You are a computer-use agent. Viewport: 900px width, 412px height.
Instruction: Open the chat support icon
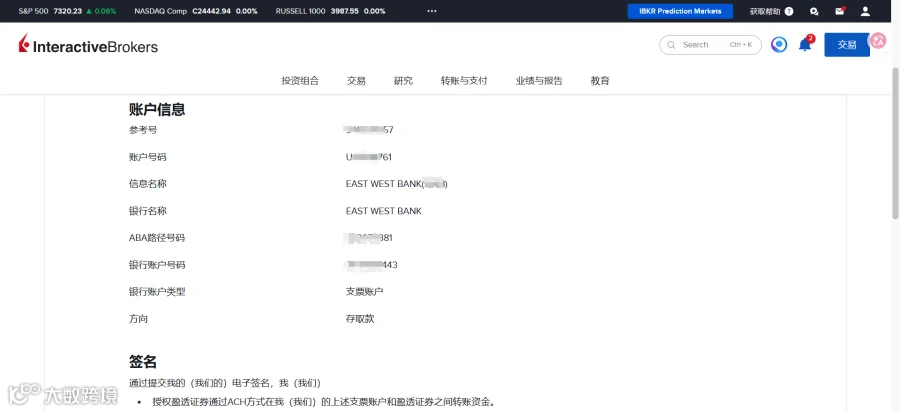click(x=814, y=11)
